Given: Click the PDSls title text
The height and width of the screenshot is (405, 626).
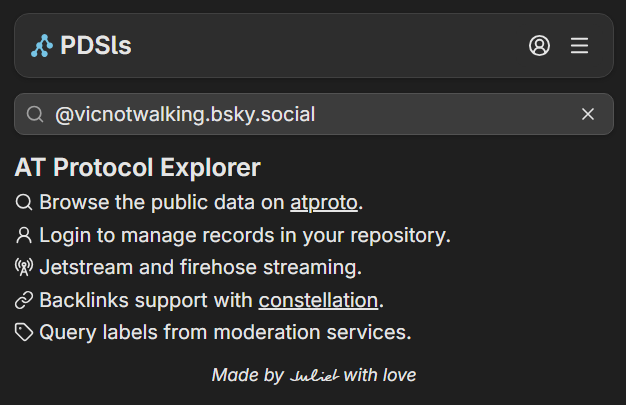Looking at the screenshot, I should [x=95, y=46].
